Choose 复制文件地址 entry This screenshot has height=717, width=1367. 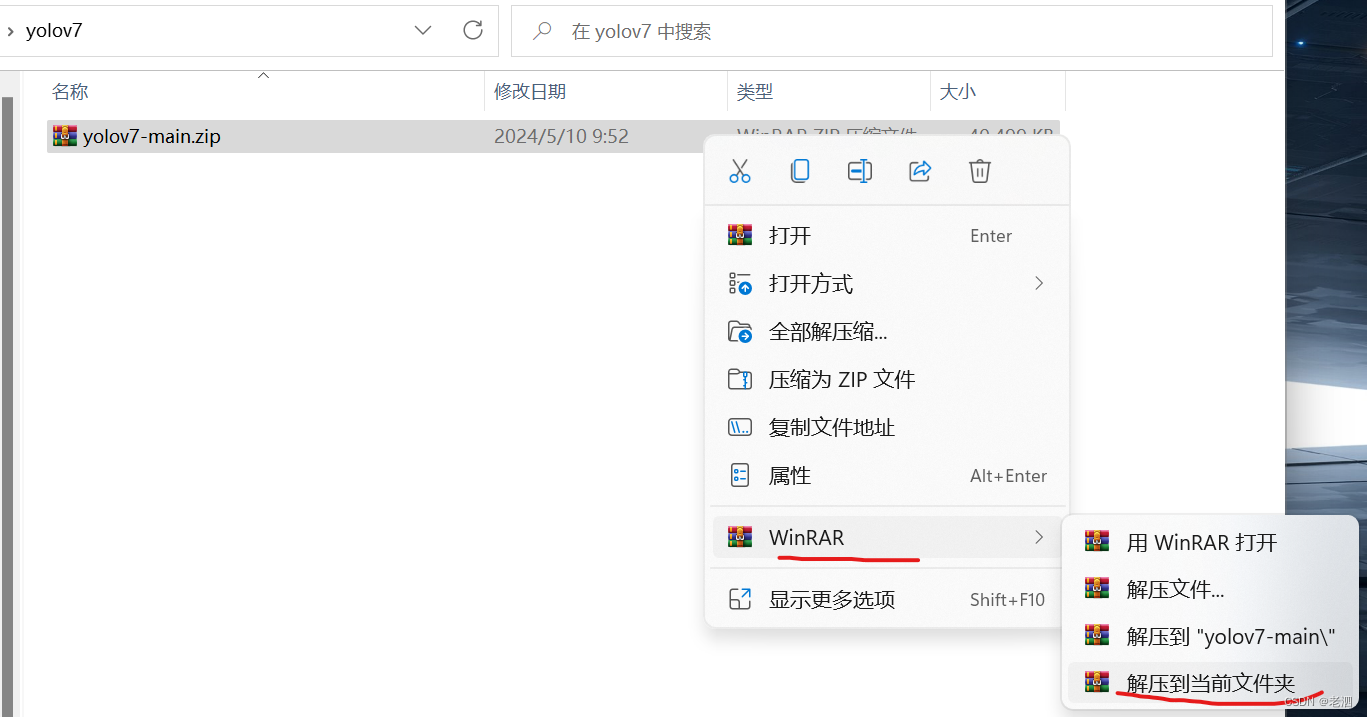click(887, 428)
